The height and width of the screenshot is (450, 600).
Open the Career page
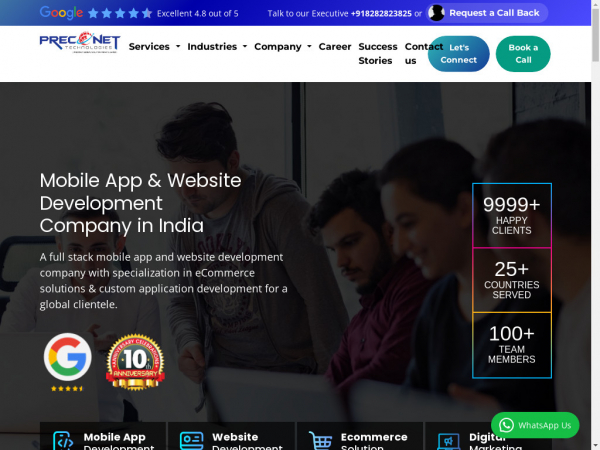coord(335,47)
